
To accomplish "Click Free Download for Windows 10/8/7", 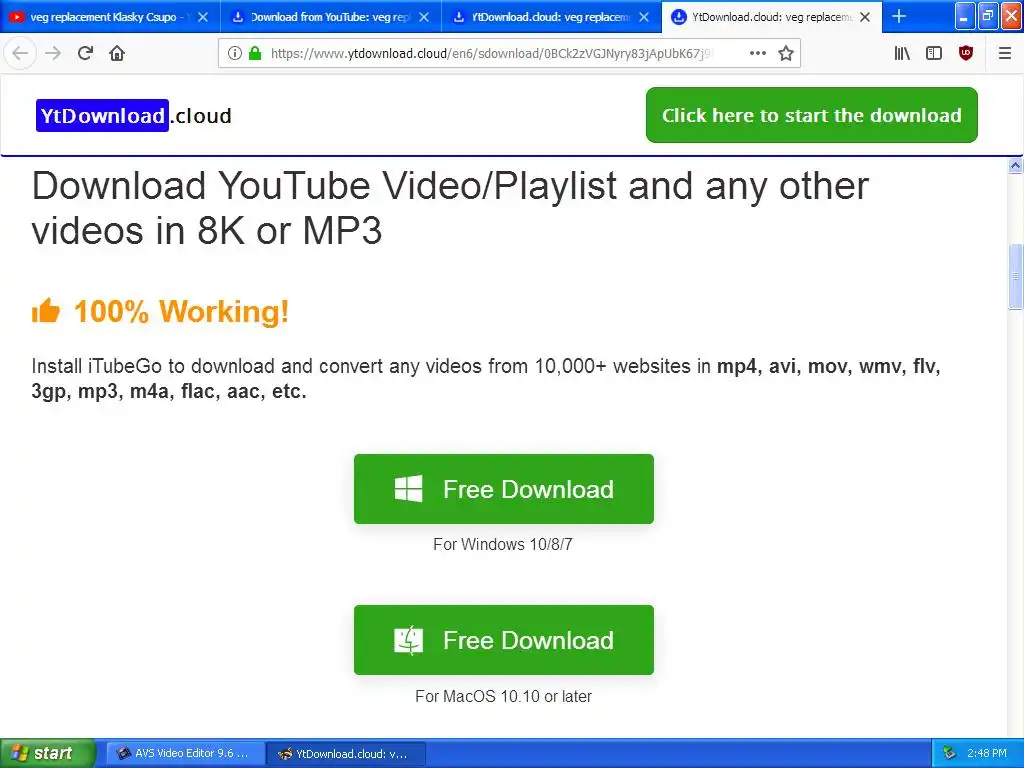I will (504, 488).
